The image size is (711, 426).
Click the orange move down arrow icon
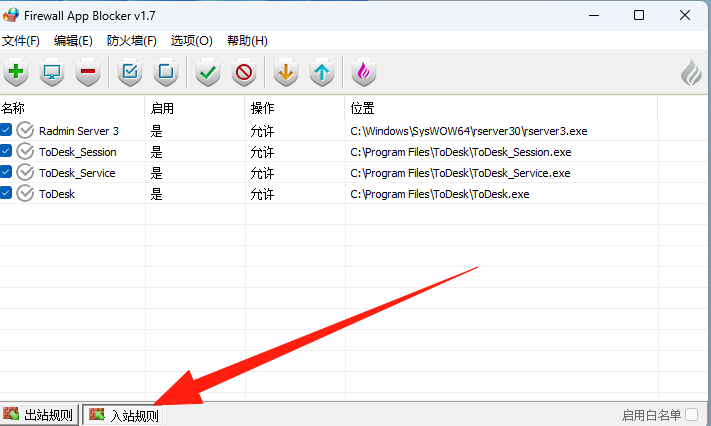(x=286, y=72)
